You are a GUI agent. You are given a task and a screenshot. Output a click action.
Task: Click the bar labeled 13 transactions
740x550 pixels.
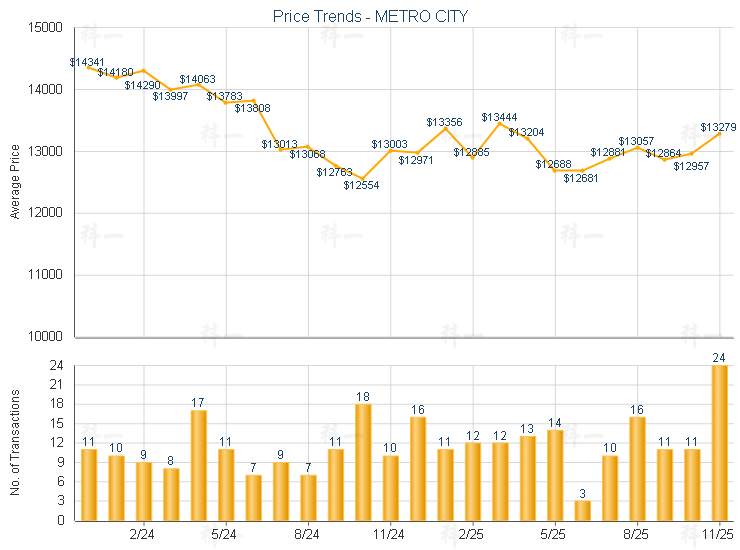pos(527,478)
